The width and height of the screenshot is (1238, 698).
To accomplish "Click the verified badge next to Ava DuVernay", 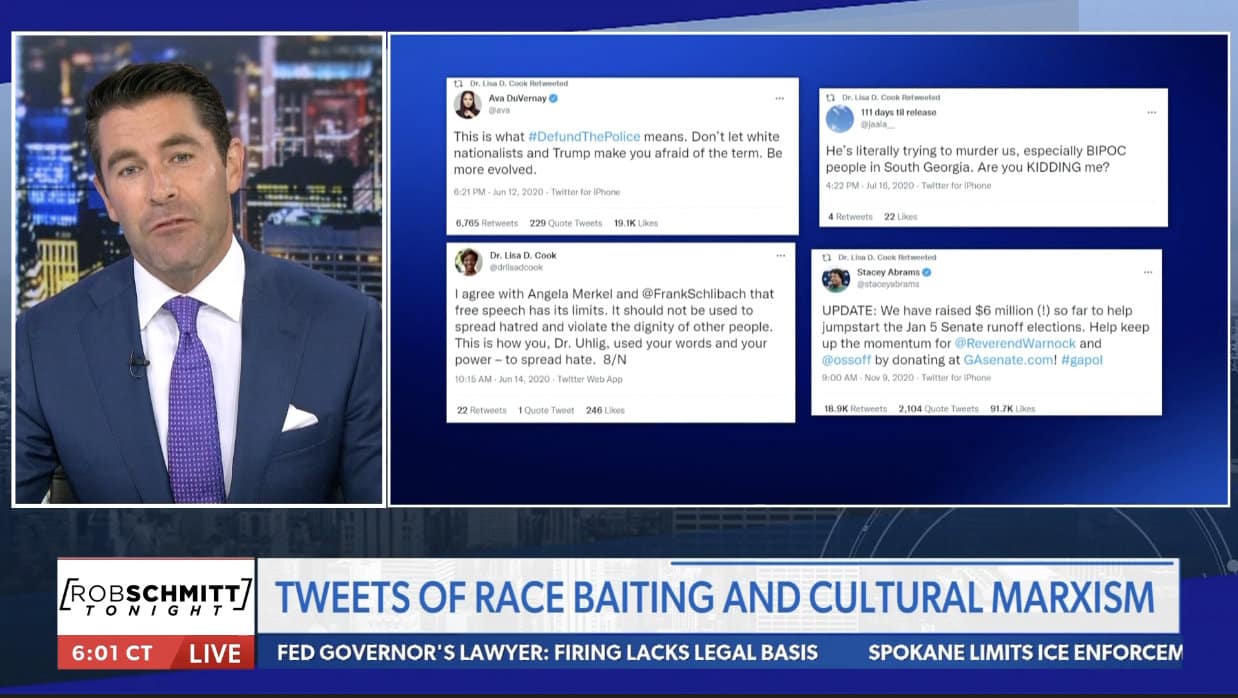I will coord(554,99).
